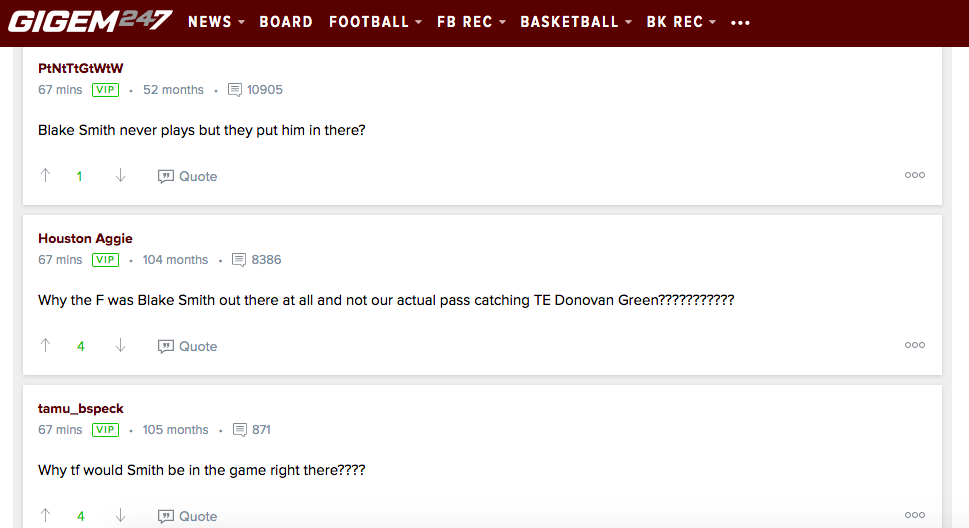Viewport: 969px width, 528px height.
Task: Quote Houston Aggie's post
Action: pos(187,346)
